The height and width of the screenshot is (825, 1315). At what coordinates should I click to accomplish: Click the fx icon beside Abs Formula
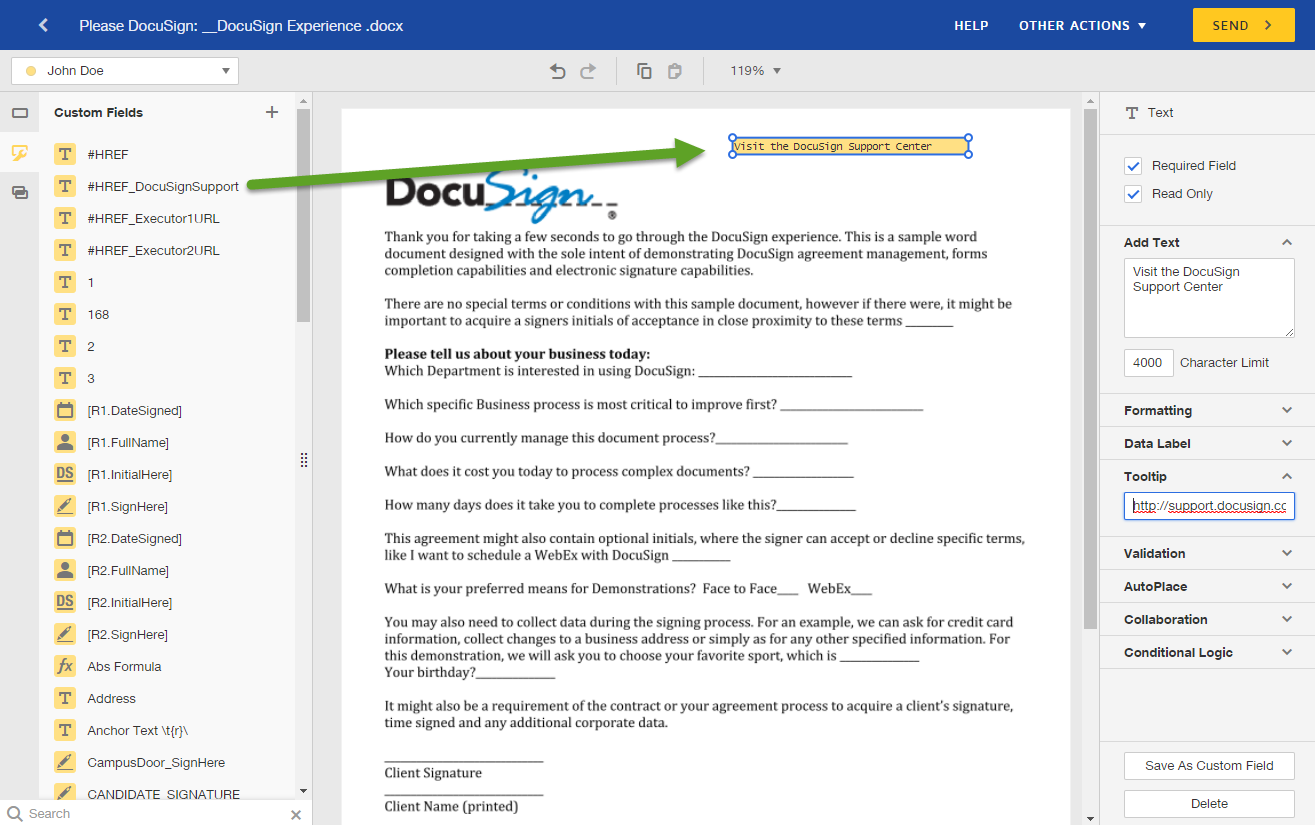click(x=64, y=666)
